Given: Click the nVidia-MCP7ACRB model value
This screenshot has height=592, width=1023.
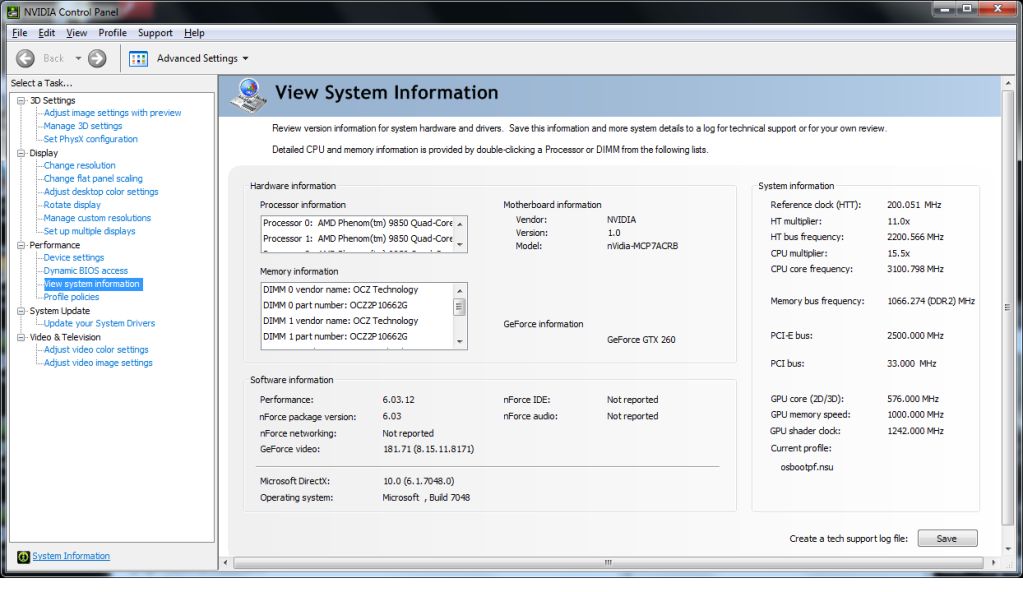Looking at the screenshot, I should 642,246.
